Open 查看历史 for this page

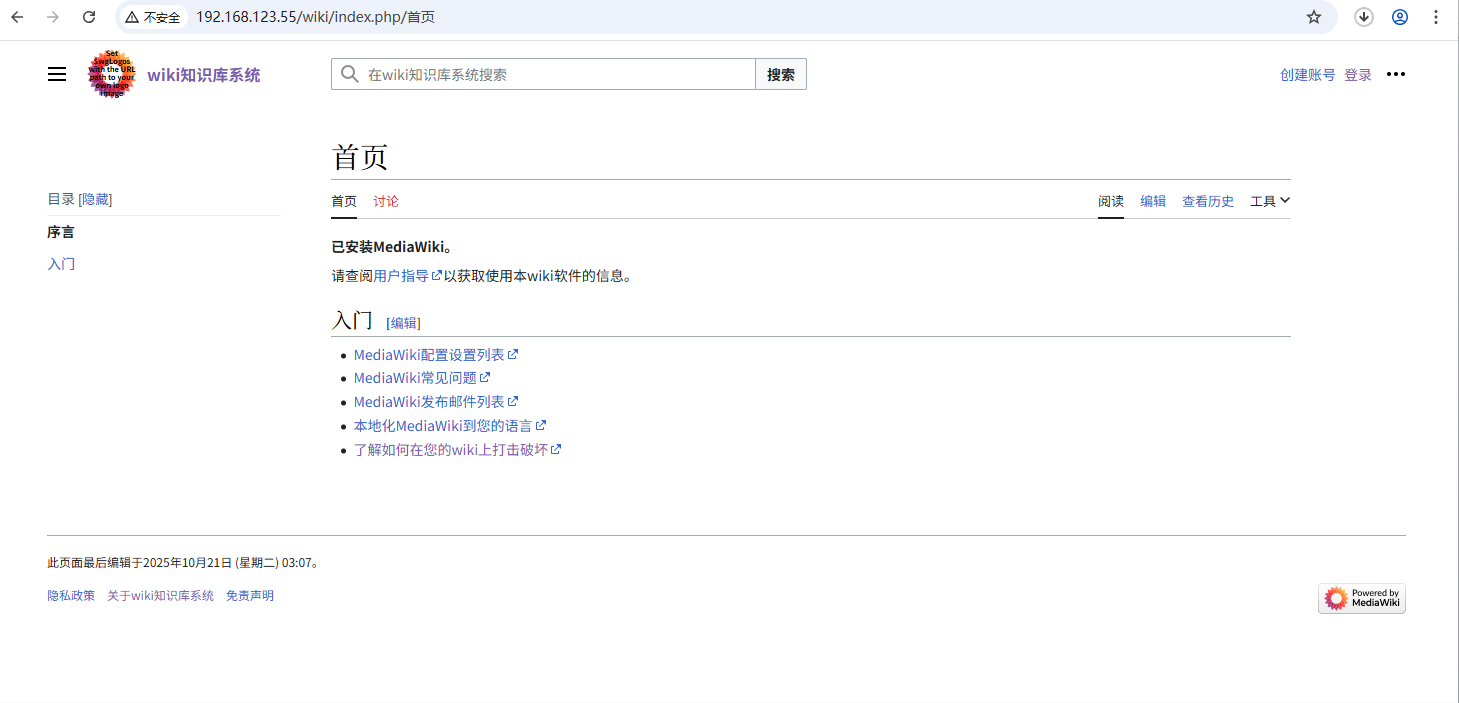(1207, 200)
